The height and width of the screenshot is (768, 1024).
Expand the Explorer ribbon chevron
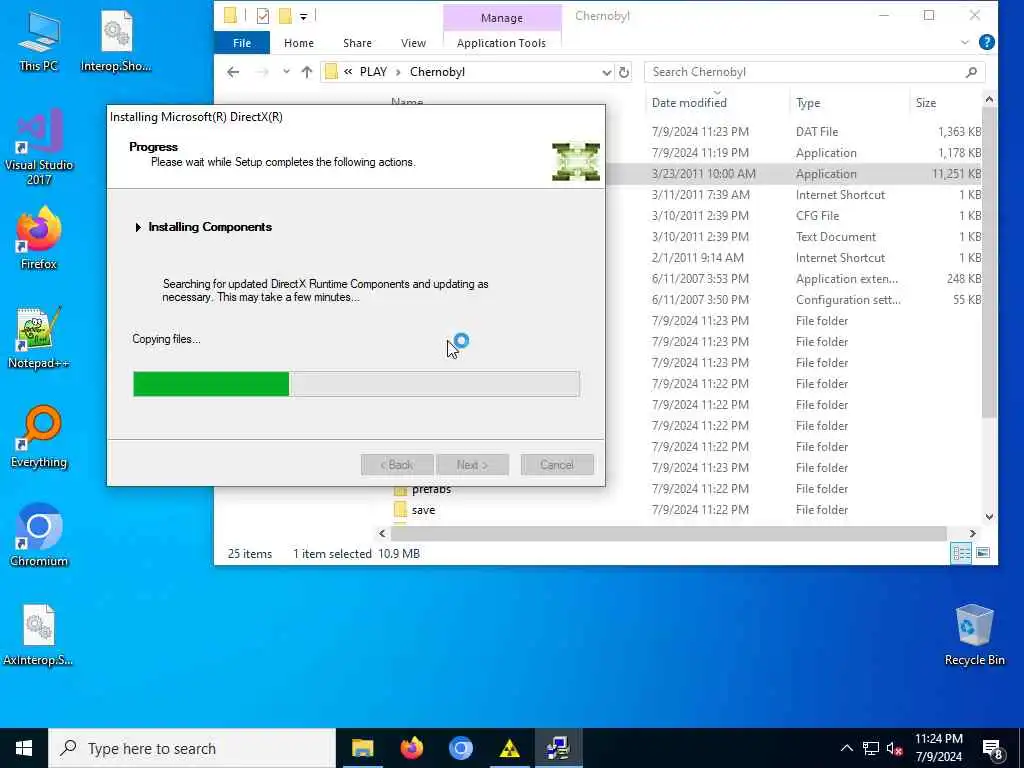(x=965, y=42)
